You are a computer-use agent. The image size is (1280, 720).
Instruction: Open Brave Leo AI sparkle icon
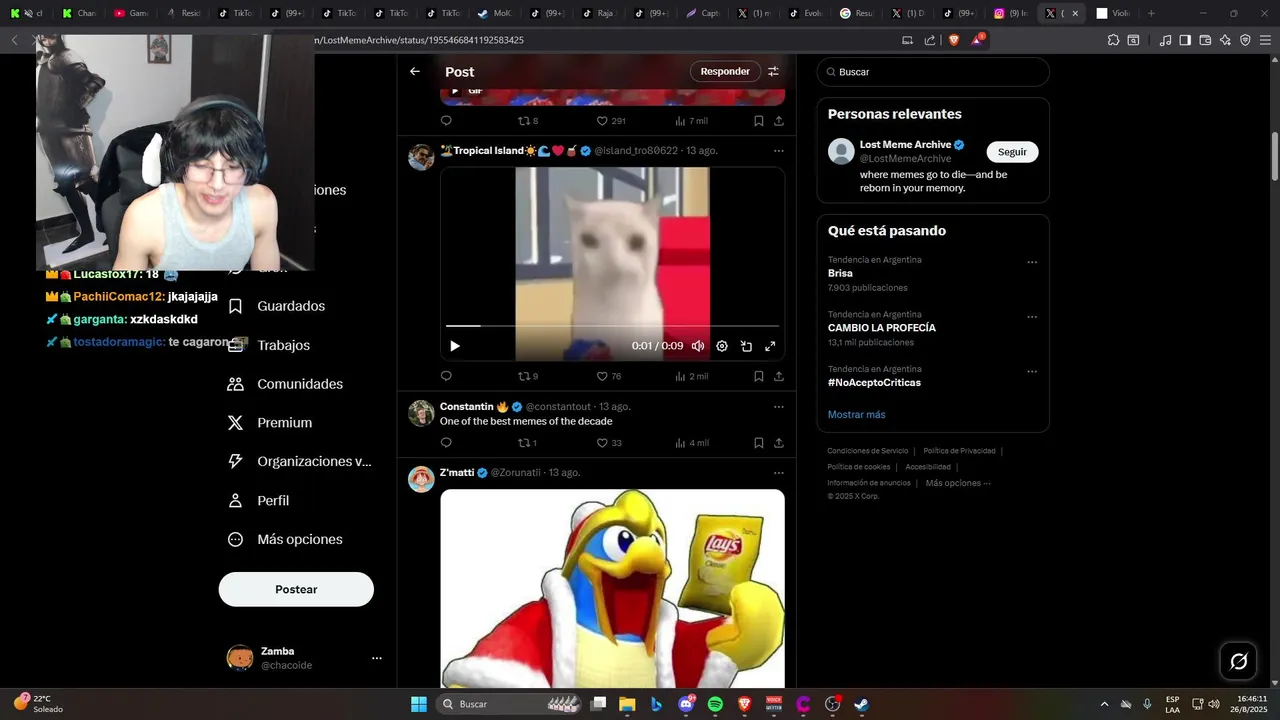pyautogui.click(x=1225, y=40)
